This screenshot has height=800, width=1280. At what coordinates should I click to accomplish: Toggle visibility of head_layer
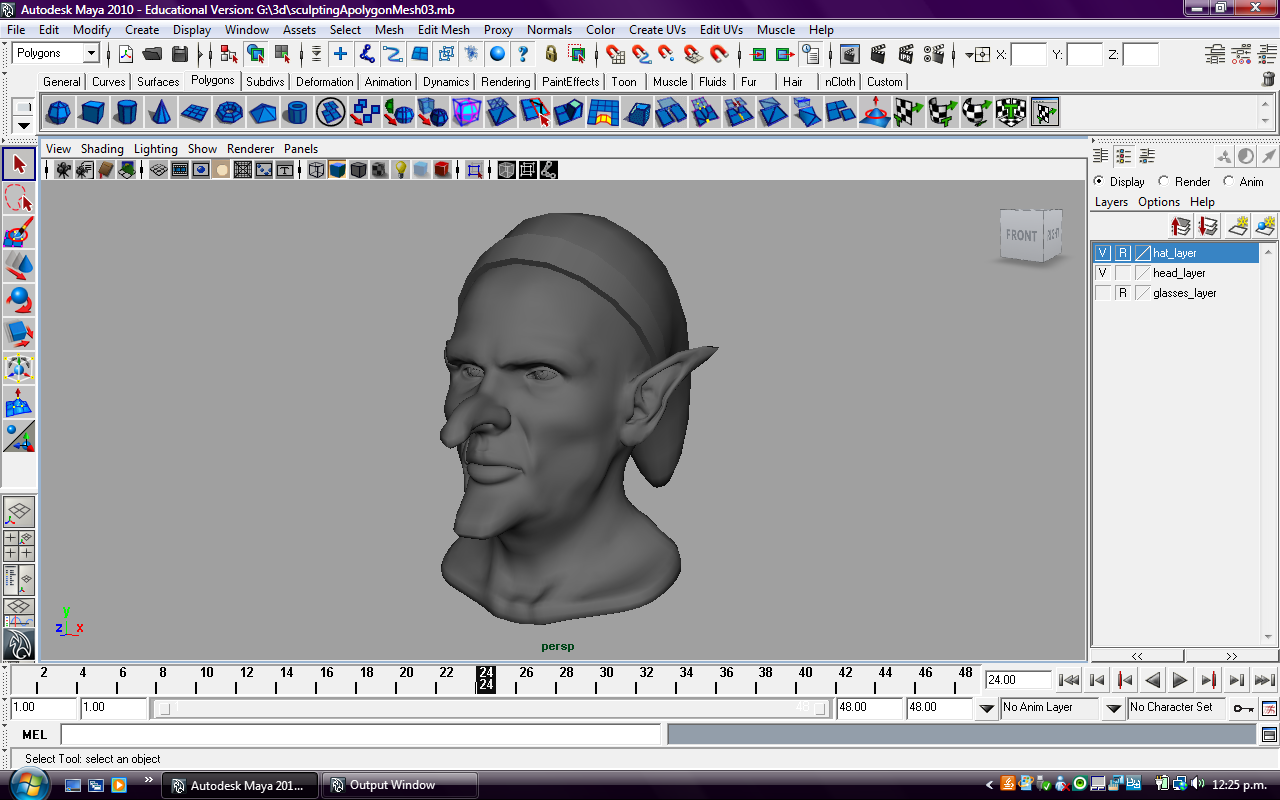pos(1103,272)
